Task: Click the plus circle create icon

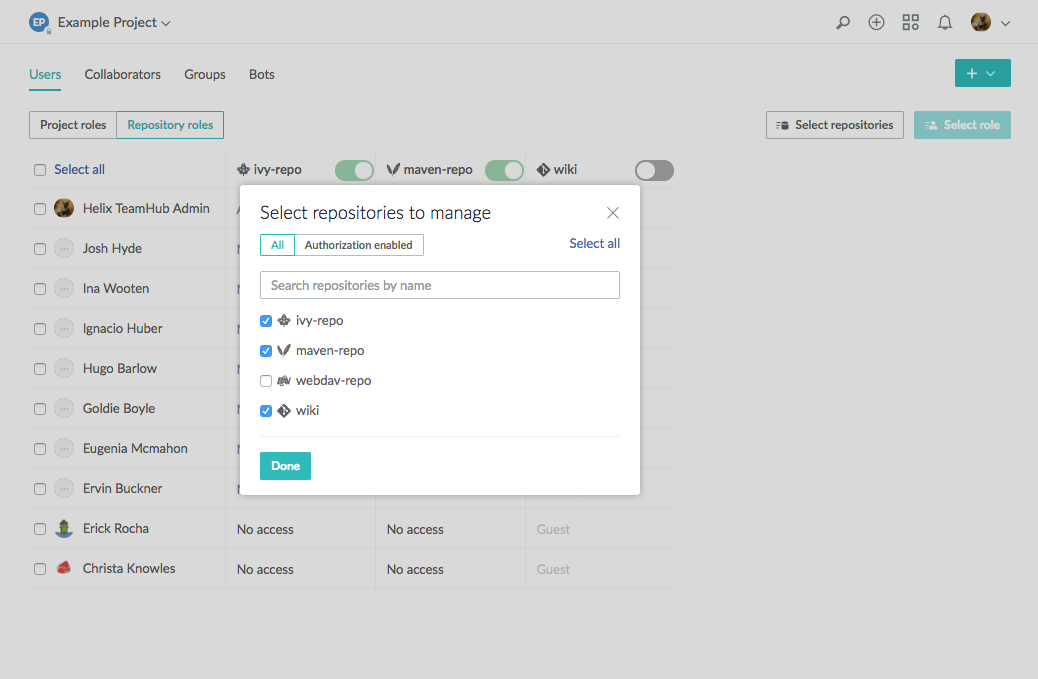Action: tap(876, 22)
